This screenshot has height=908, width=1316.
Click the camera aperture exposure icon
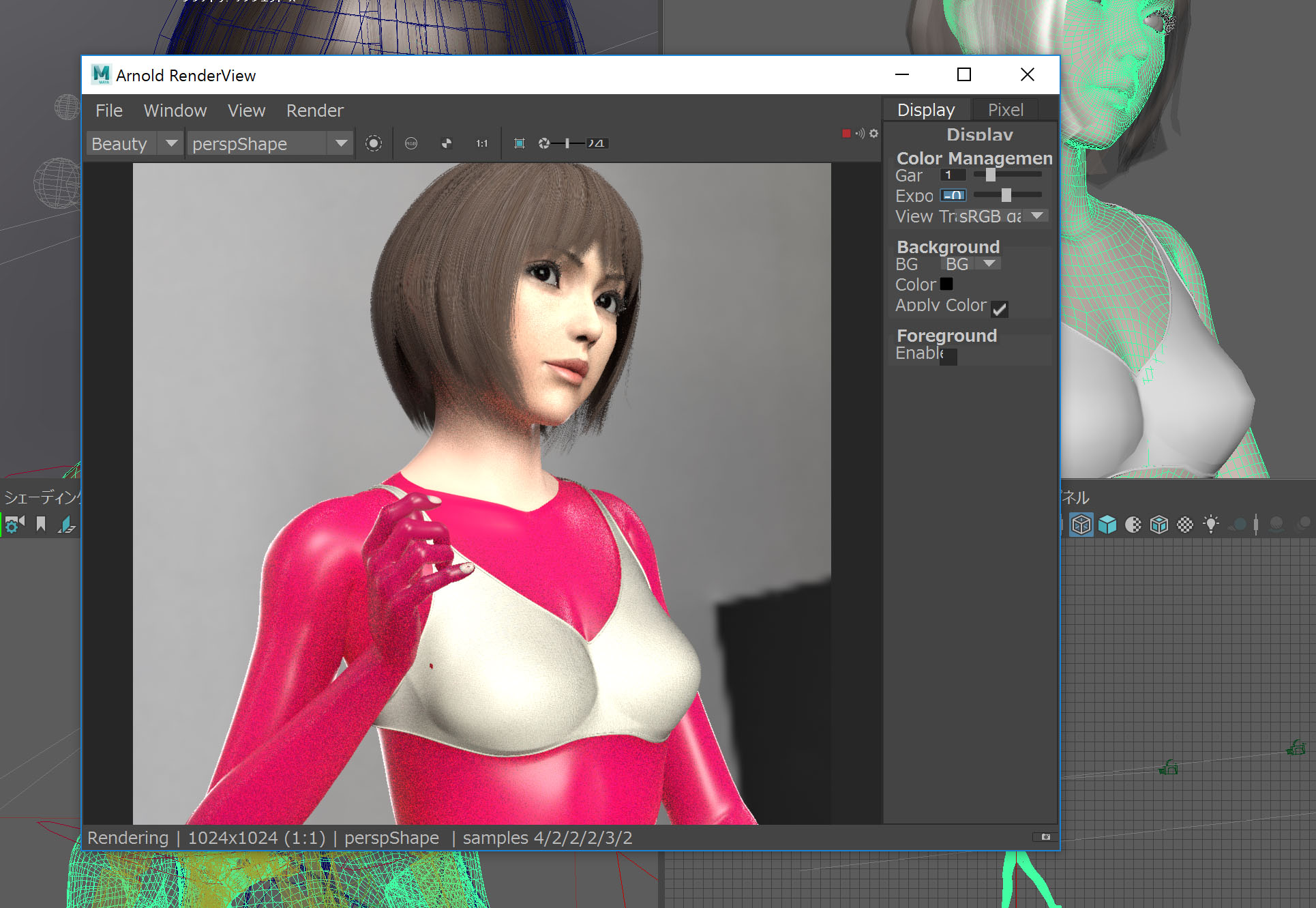coord(544,143)
